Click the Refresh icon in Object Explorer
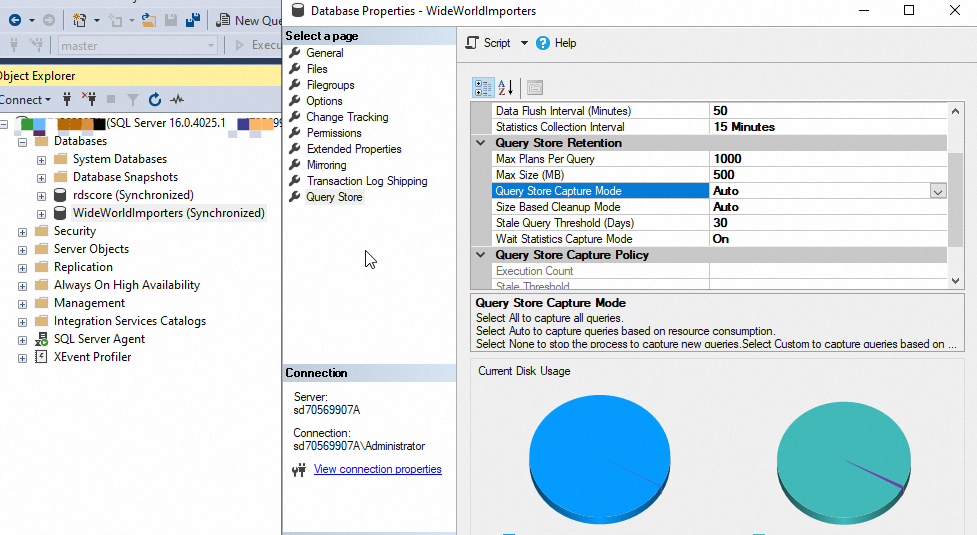This screenshot has height=535, width=977. point(155,99)
